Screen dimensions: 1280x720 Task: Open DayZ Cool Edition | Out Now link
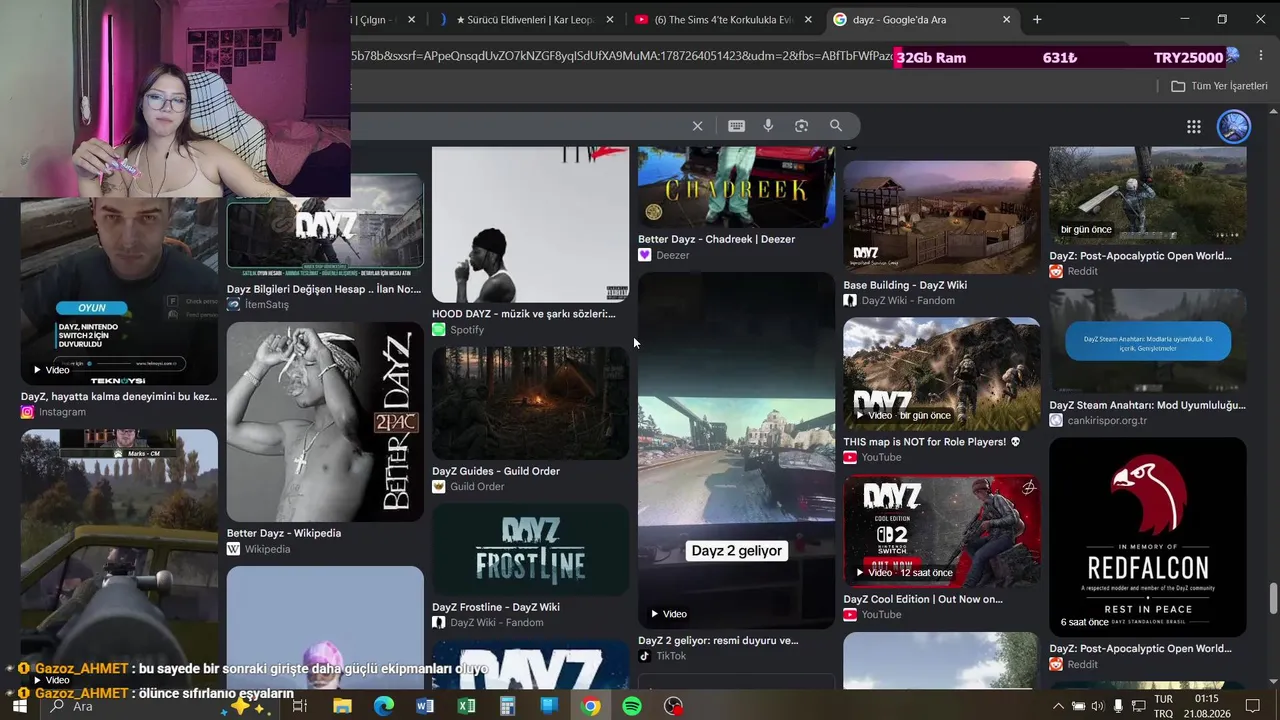pos(923,600)
